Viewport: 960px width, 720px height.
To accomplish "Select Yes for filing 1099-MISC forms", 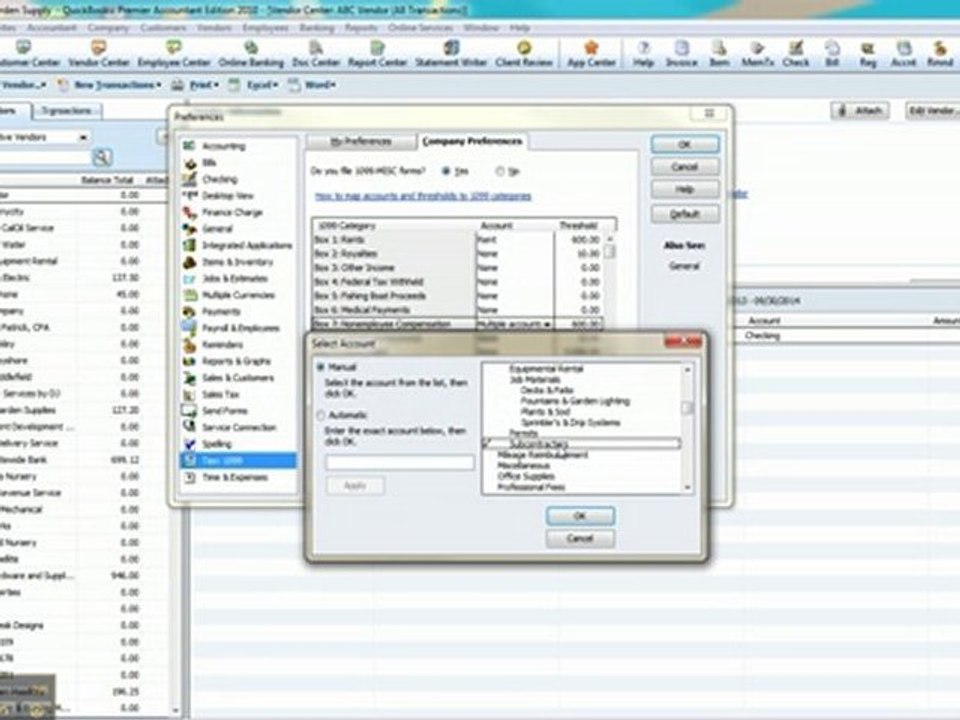I will (x=446, y=171).
